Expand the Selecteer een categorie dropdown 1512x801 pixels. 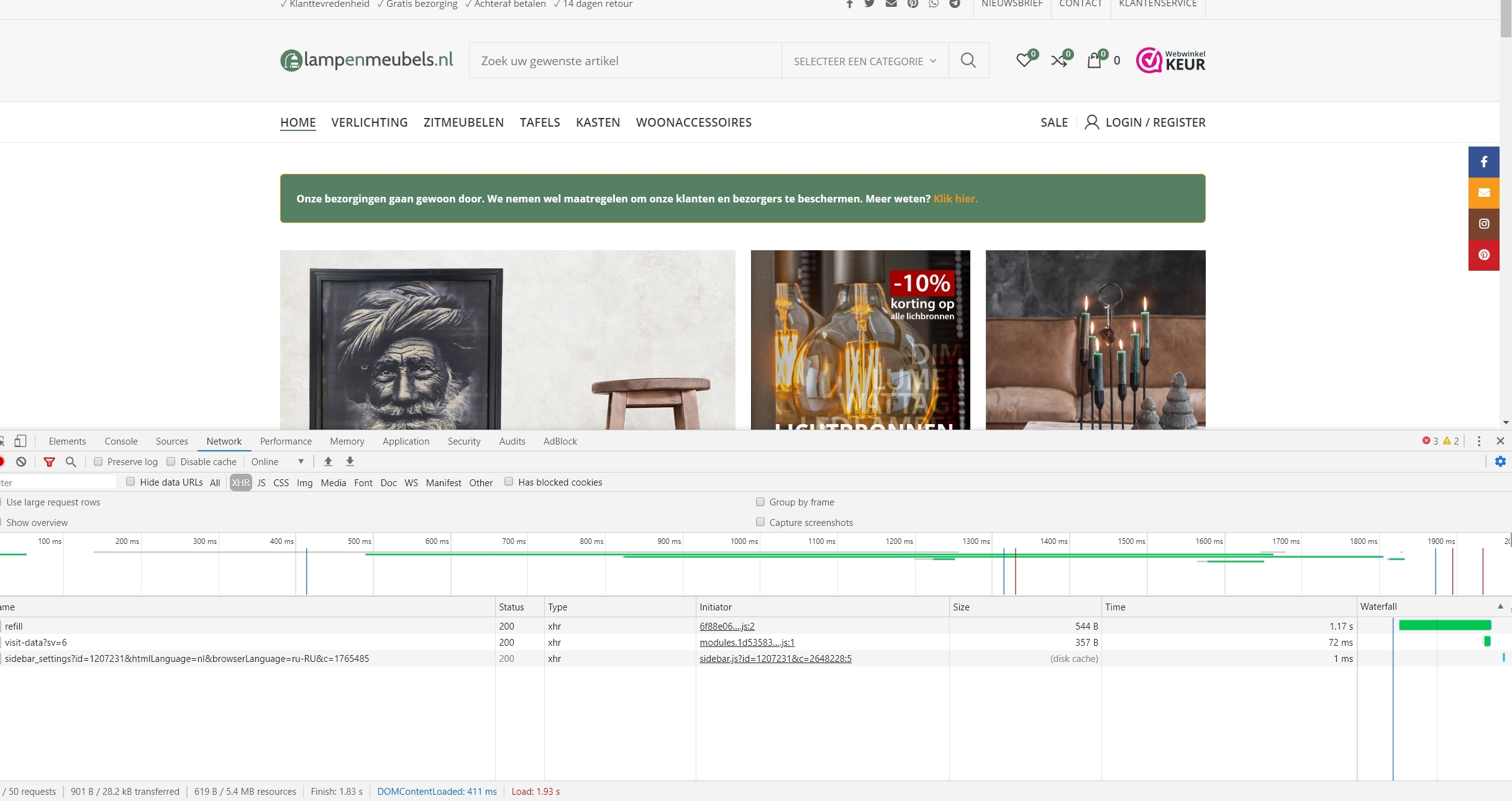864,61
